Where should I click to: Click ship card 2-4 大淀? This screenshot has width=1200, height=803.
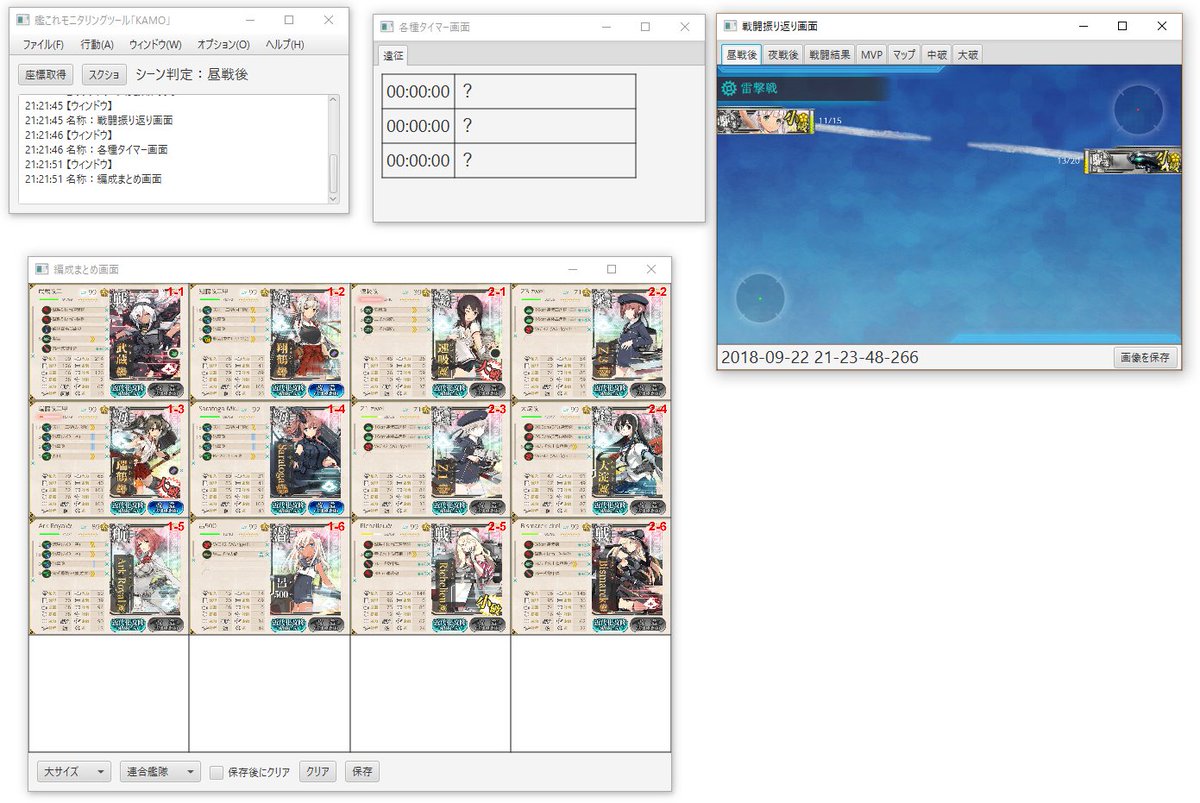590,459
